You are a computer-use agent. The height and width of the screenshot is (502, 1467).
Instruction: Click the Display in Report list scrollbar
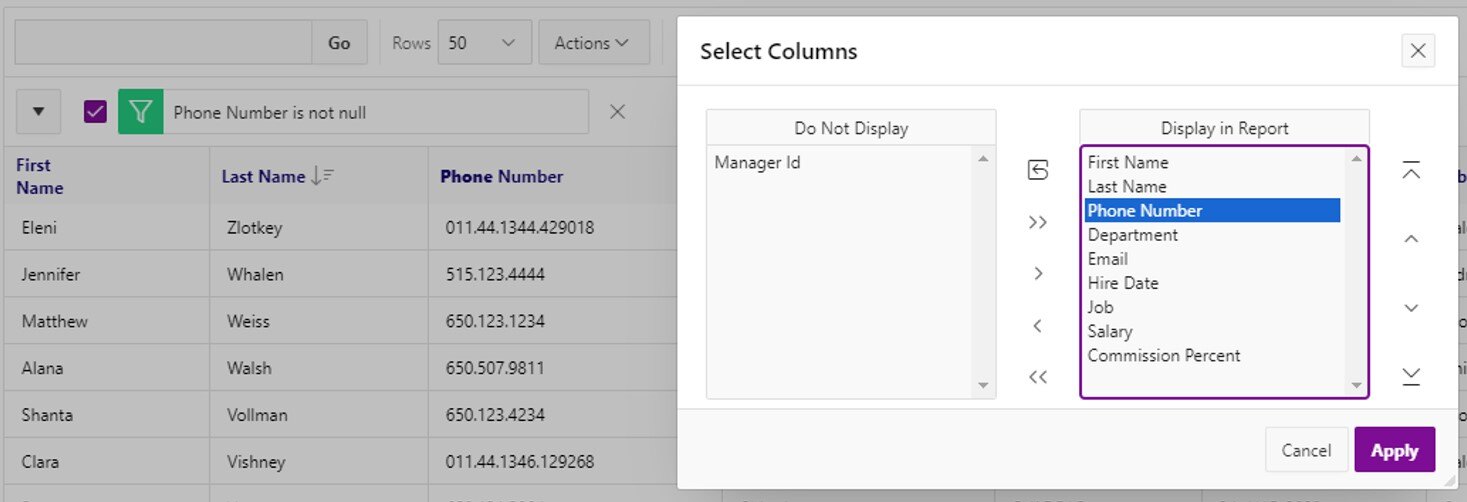pyautogui.click(x=1356, y=272)
